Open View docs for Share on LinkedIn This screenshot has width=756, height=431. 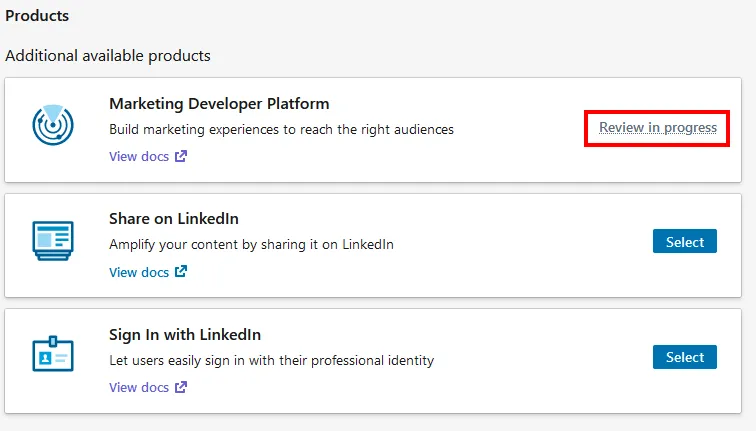click(138, 272)
